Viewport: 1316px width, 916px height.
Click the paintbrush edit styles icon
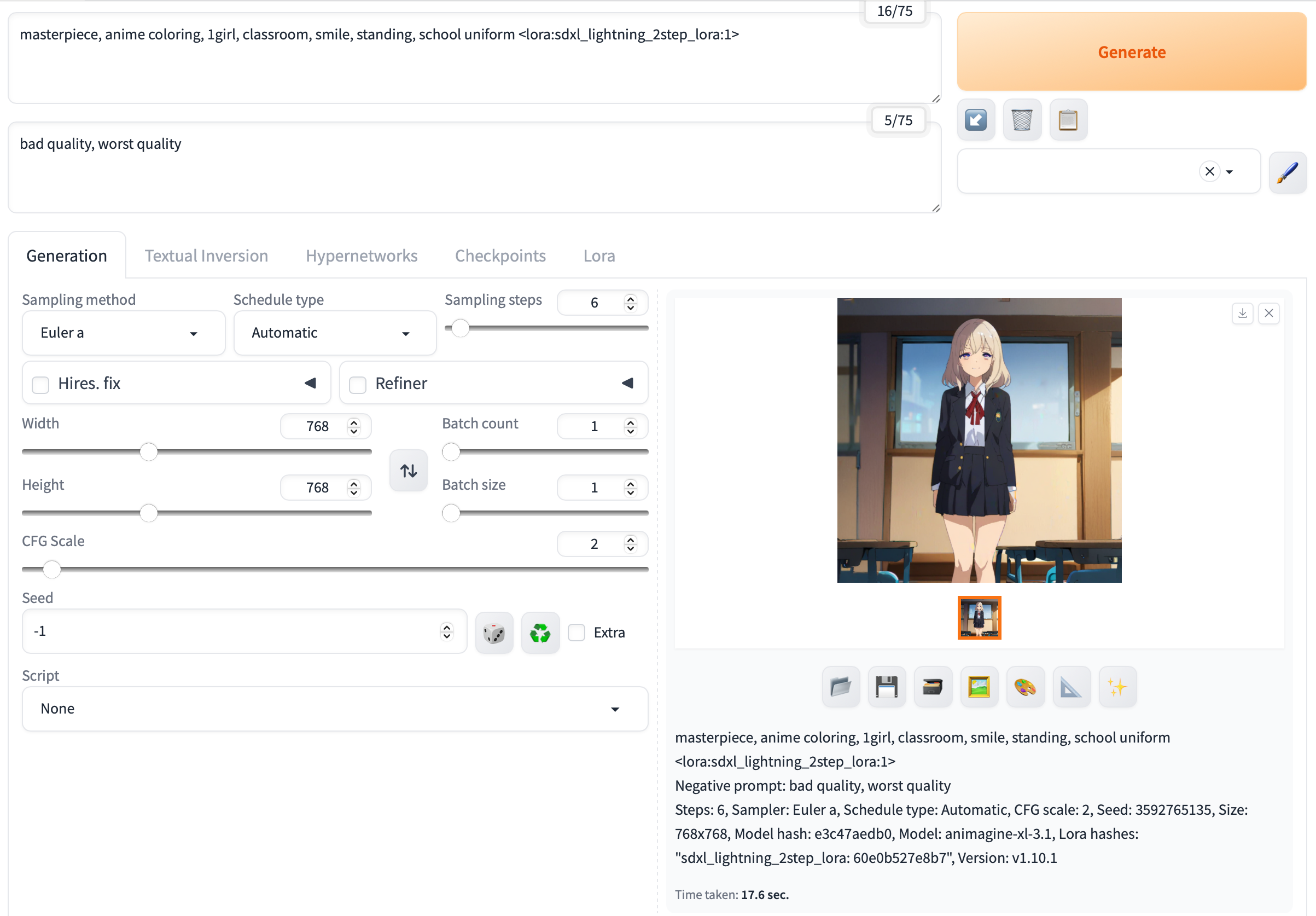tap(1287, 172)
